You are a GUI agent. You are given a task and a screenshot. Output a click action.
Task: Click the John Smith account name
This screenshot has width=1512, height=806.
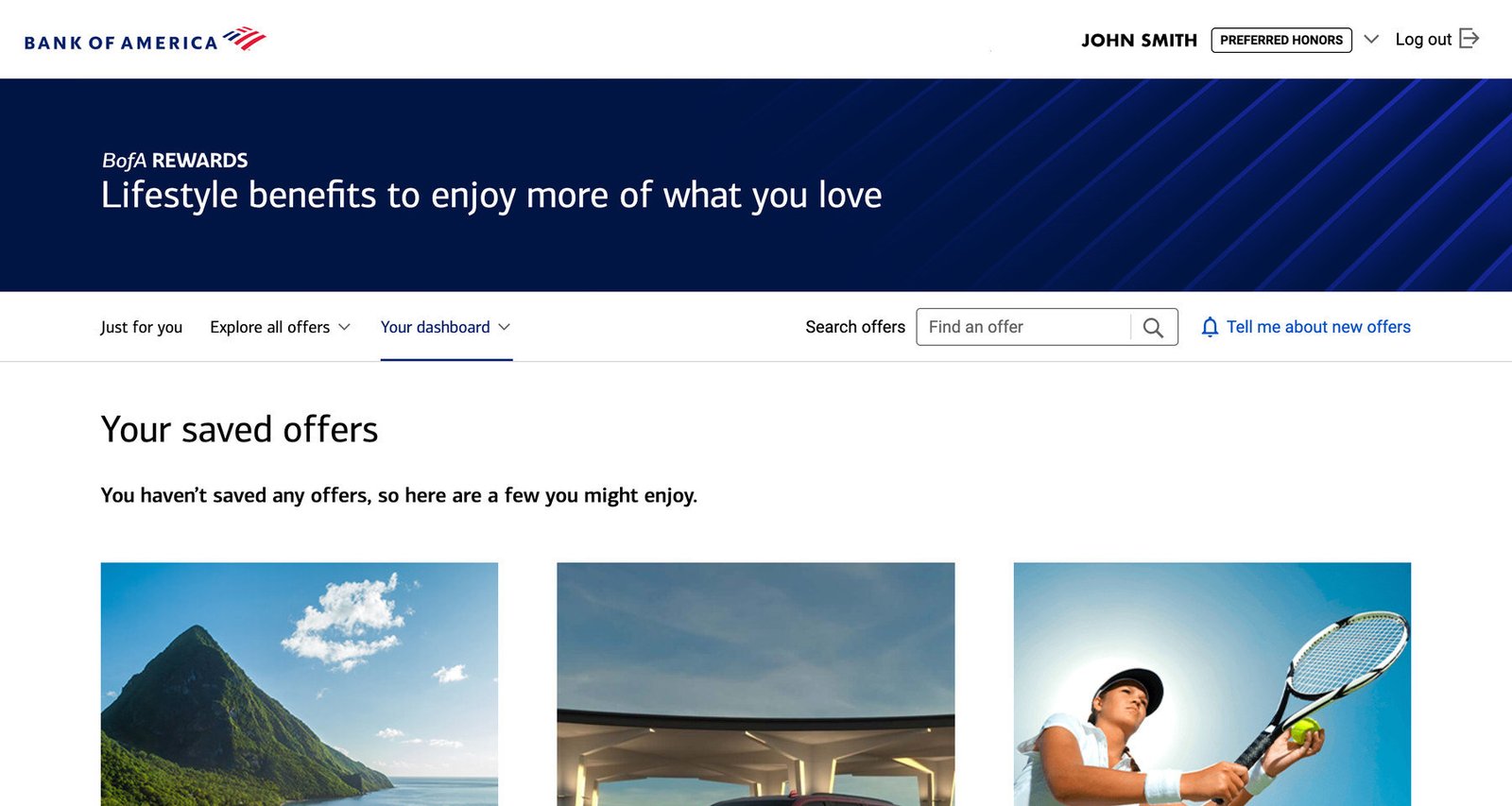[1140, 40]
